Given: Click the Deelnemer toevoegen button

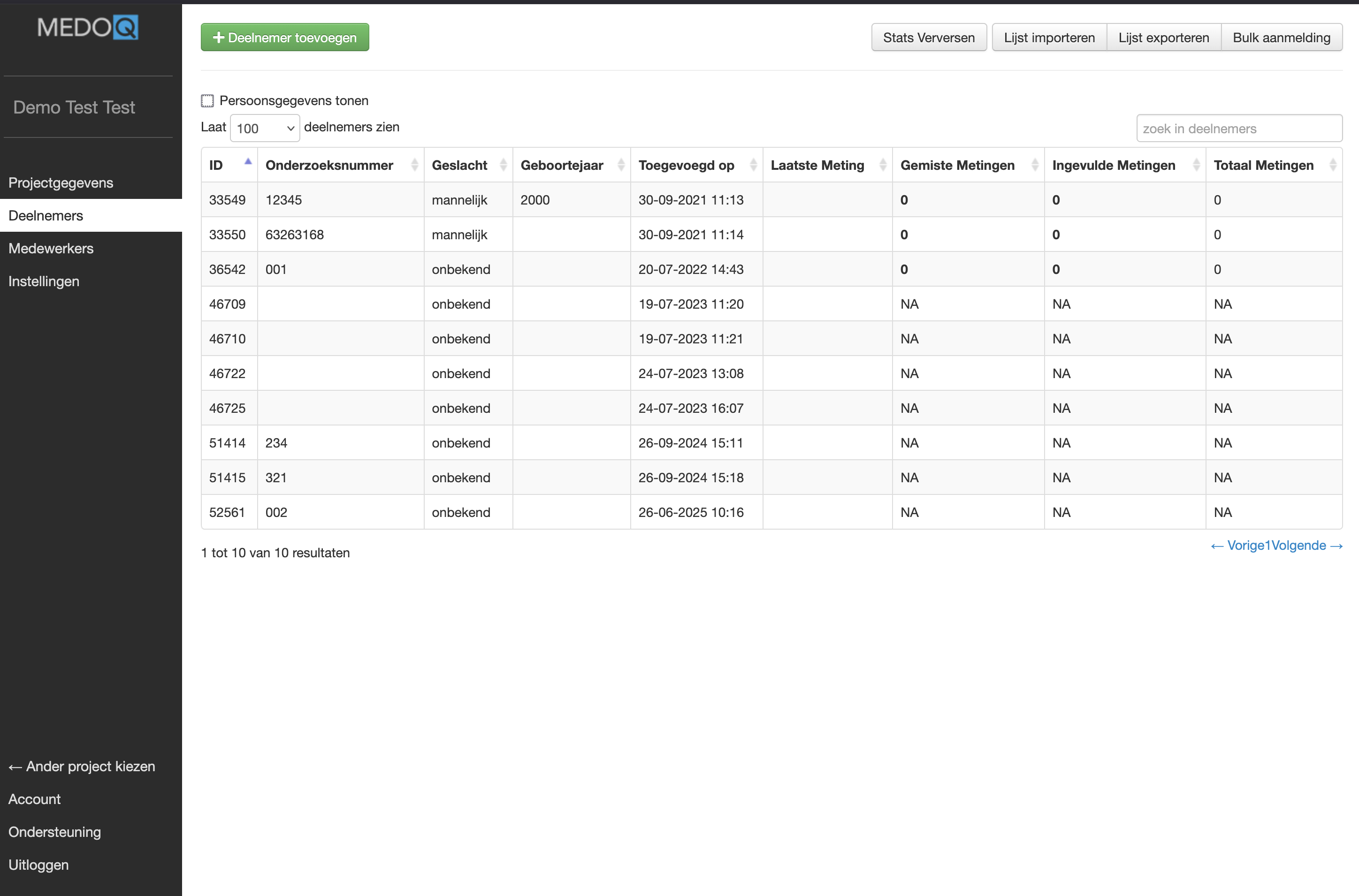Looking at the screenshot, I should coord(284,37).
